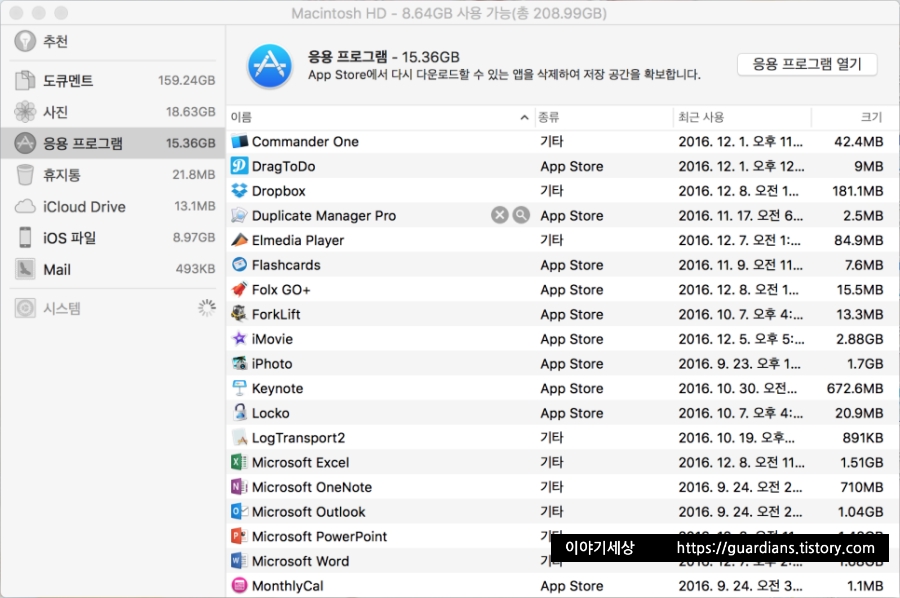The image size is (900, 598).
Task: Click the ForkLift app icon
Action: (239, 314)
